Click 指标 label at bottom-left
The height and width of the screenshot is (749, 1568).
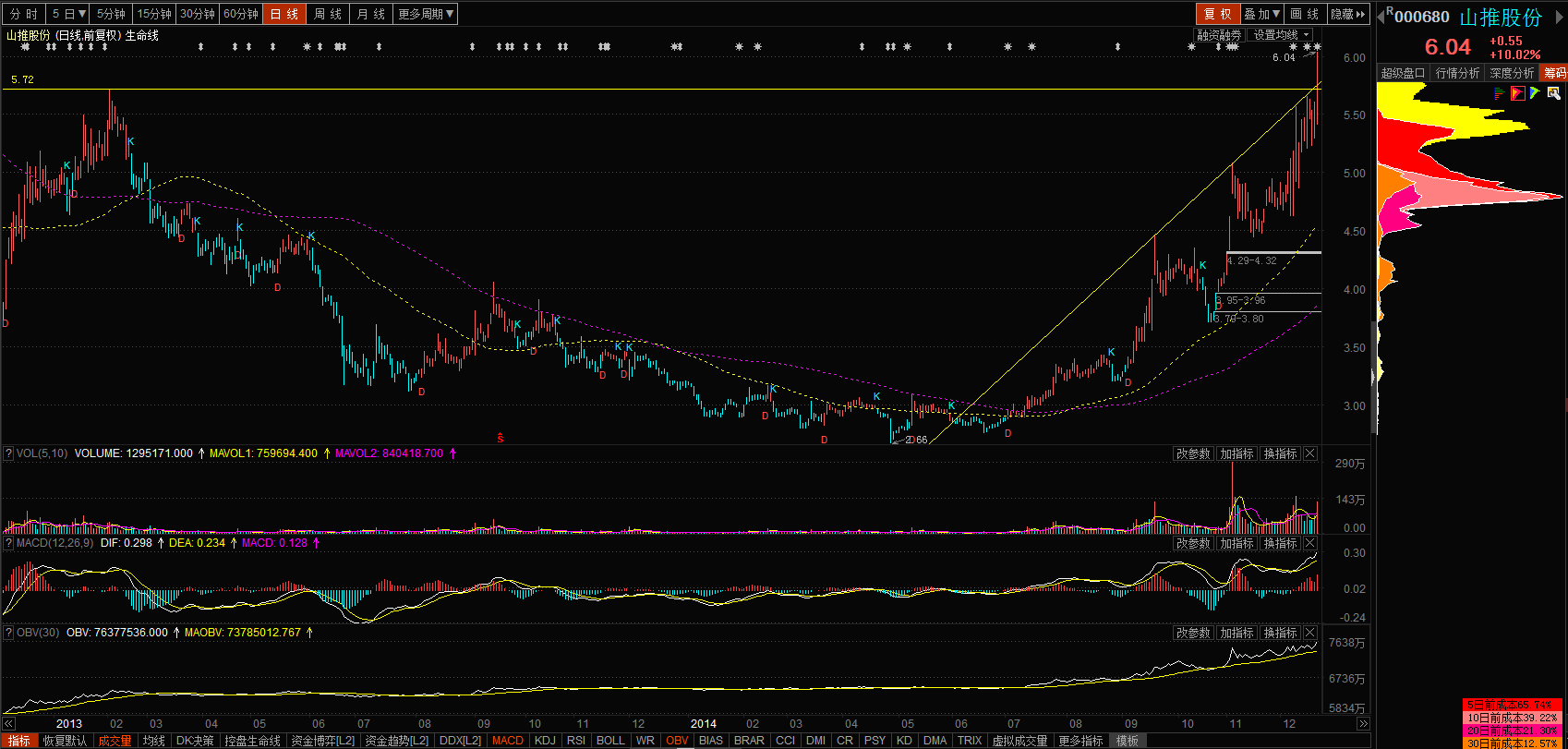(19, 741)
